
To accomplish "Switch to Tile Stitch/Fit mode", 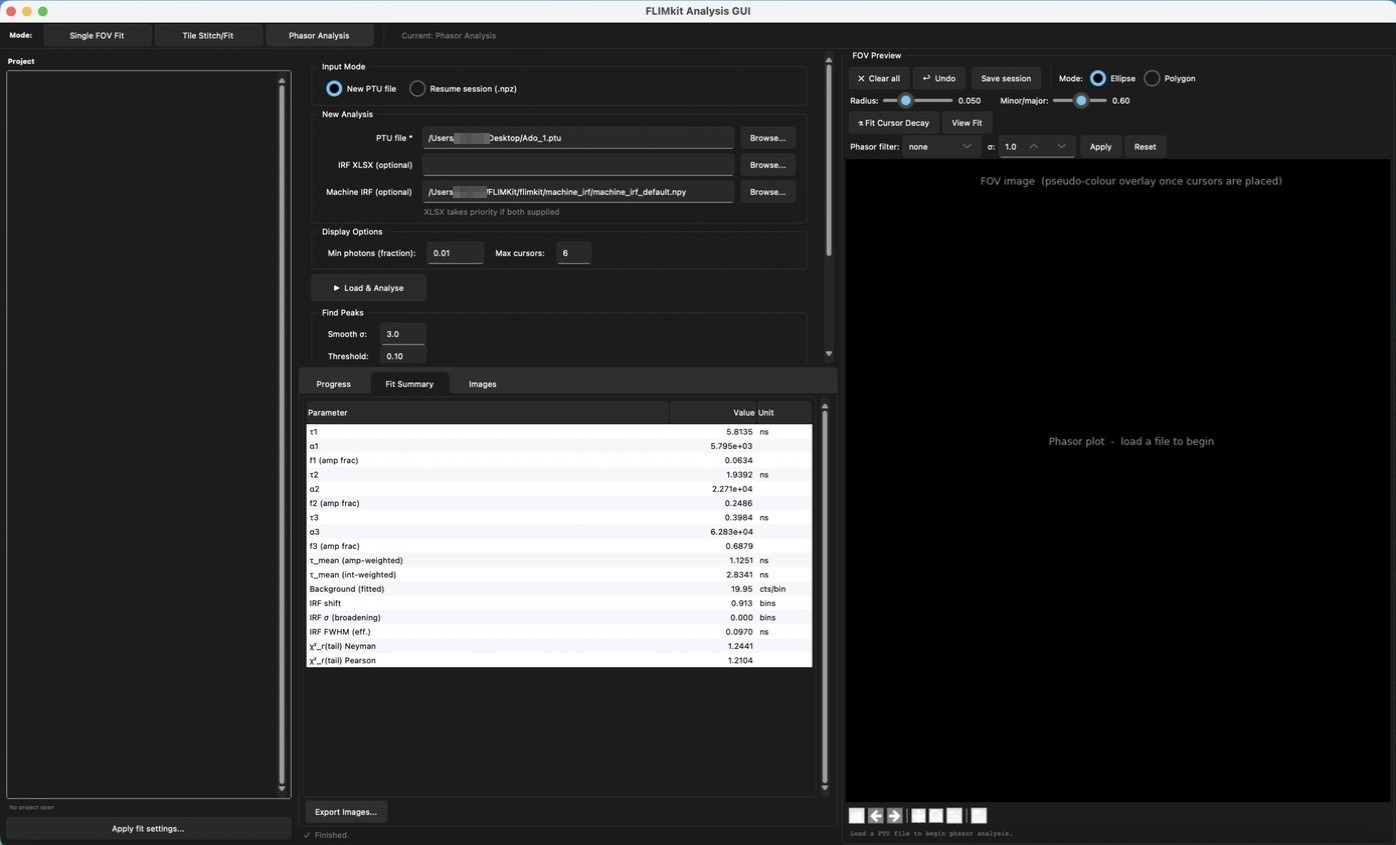I will pos(208,36).
